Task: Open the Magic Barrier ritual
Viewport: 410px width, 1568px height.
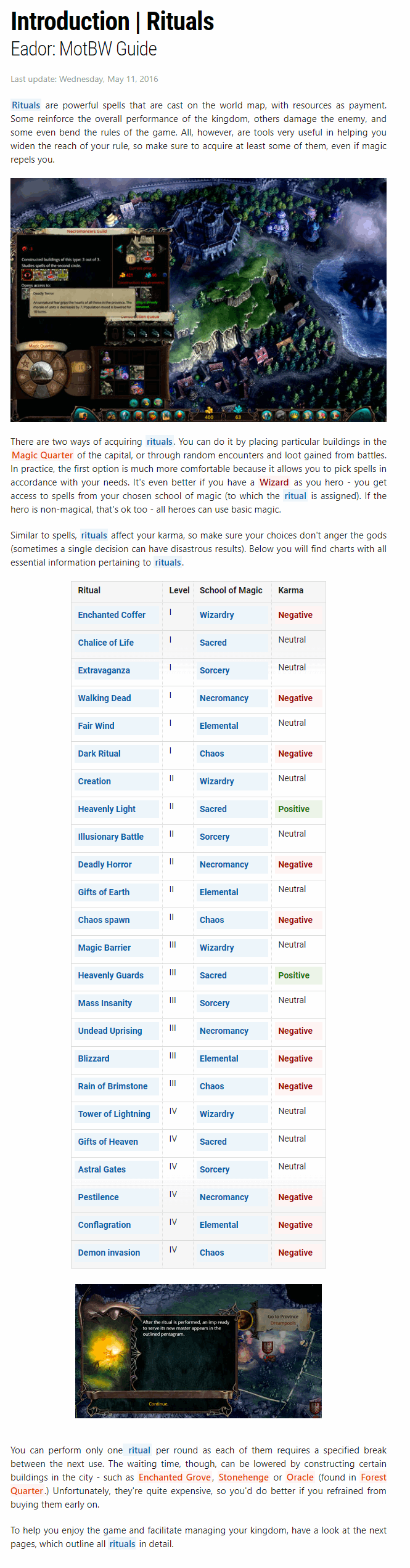Action: point(104,948)
